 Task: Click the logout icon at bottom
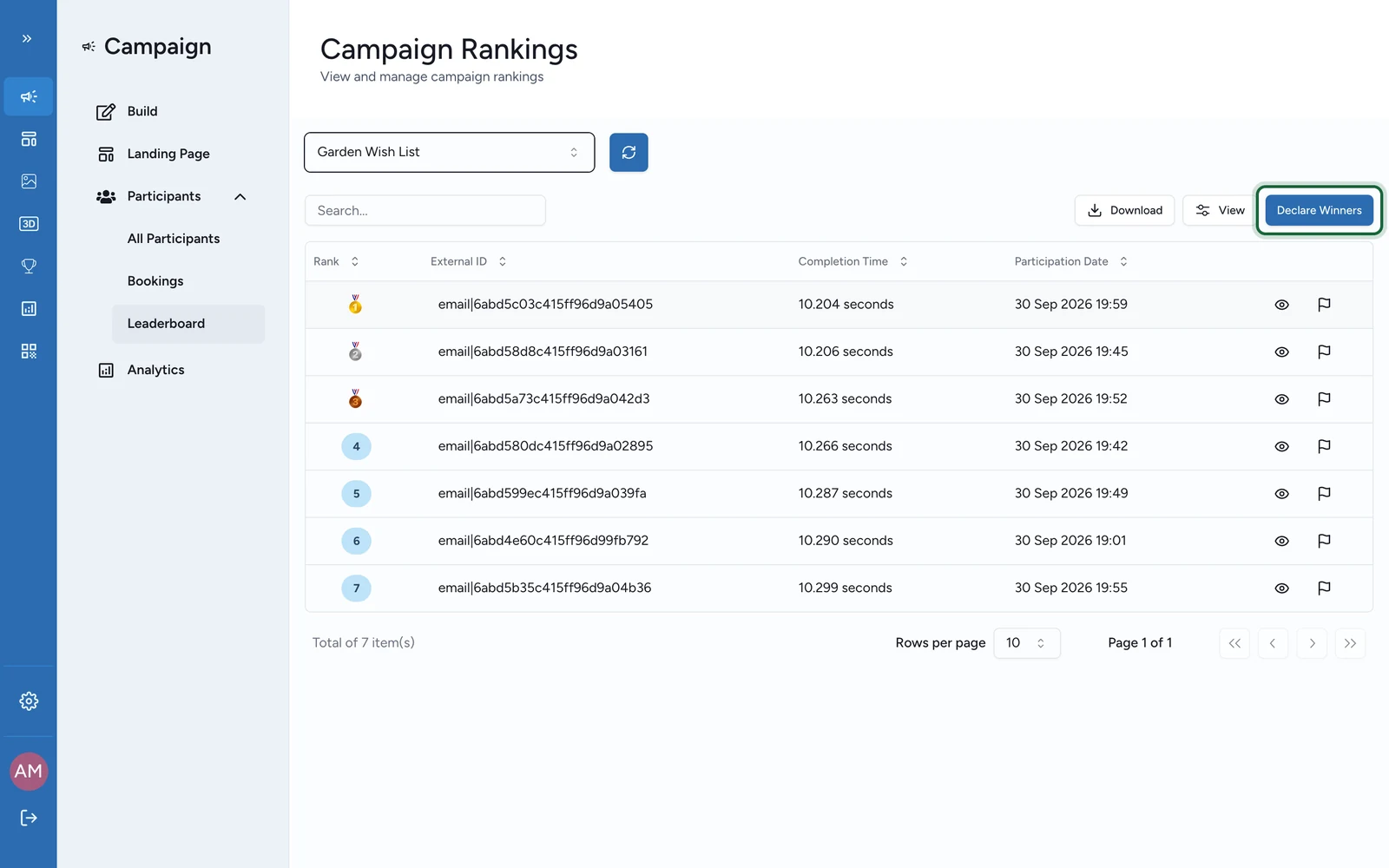click(29, 818)
